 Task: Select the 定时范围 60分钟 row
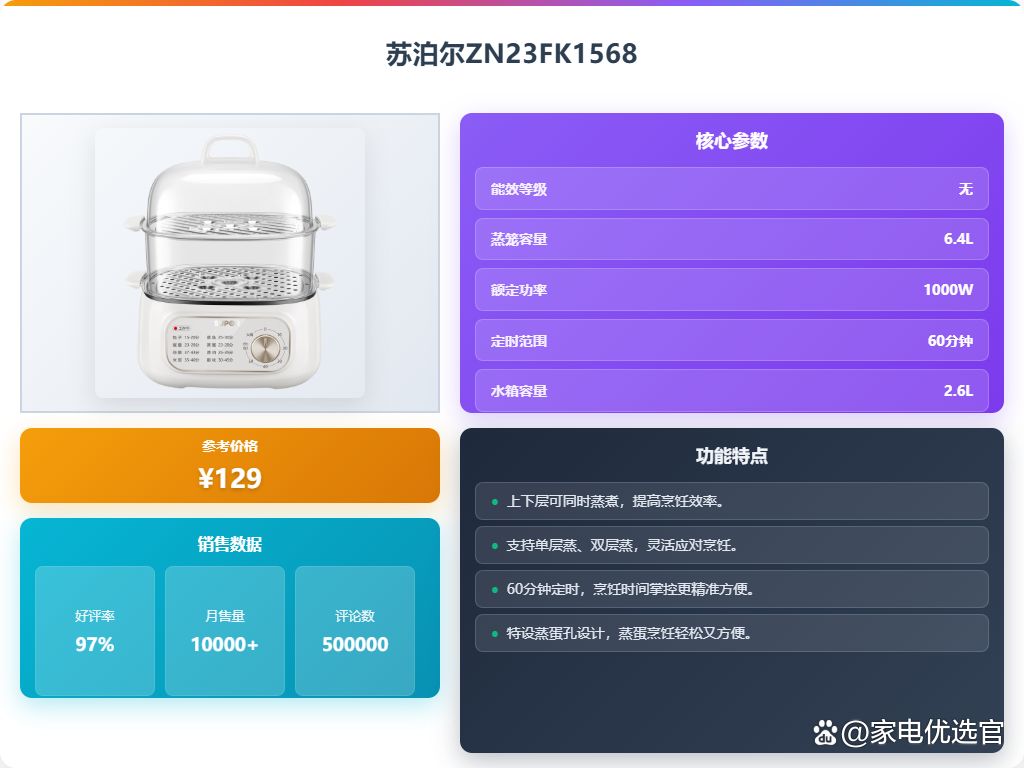pyautogui.click(x=731, y=340)
